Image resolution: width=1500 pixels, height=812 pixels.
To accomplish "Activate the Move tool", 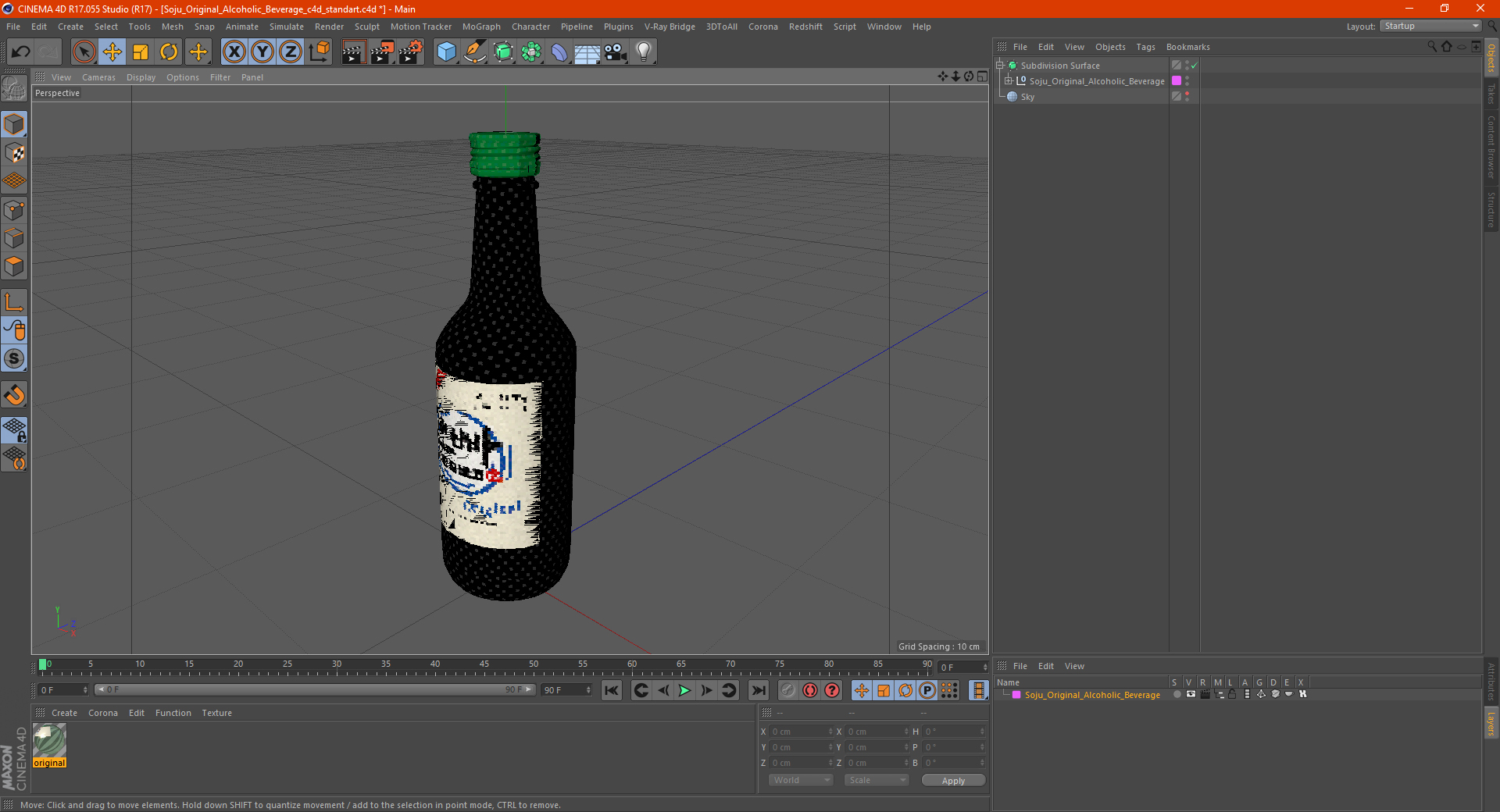I will pos(112,52).
